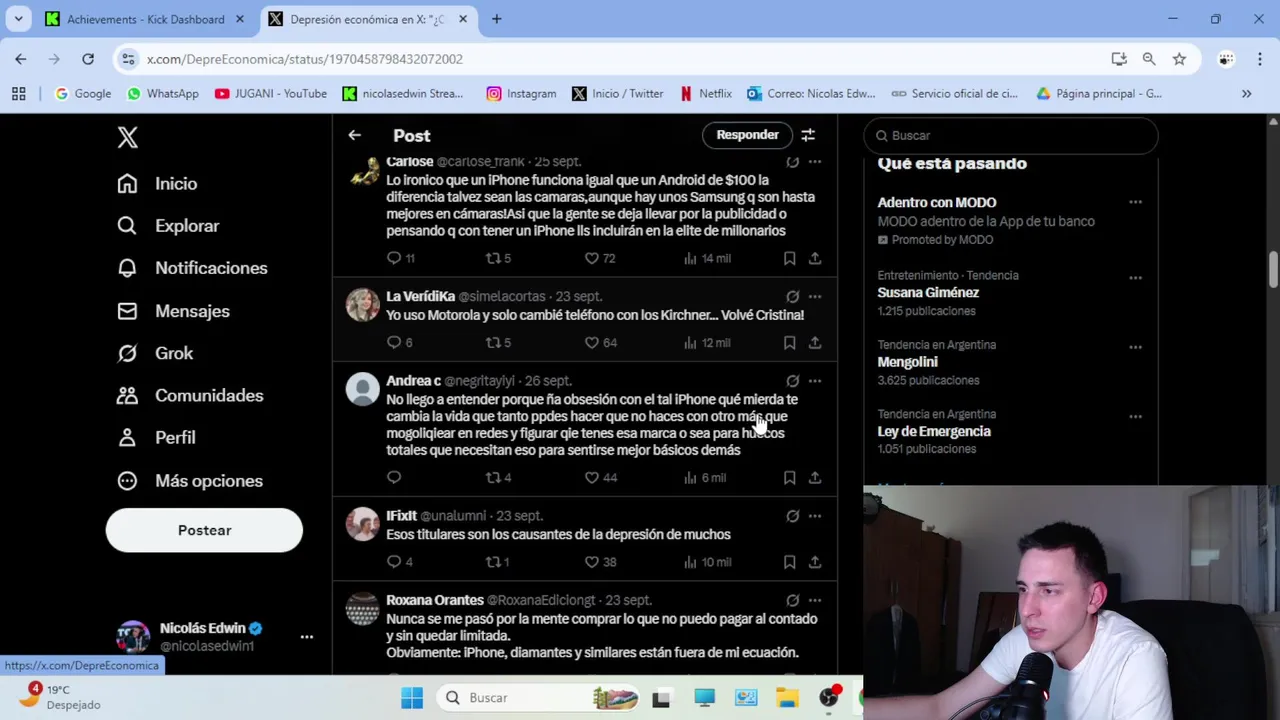
Task: Open Más opciones menu
Action: [x=190, y=481]
